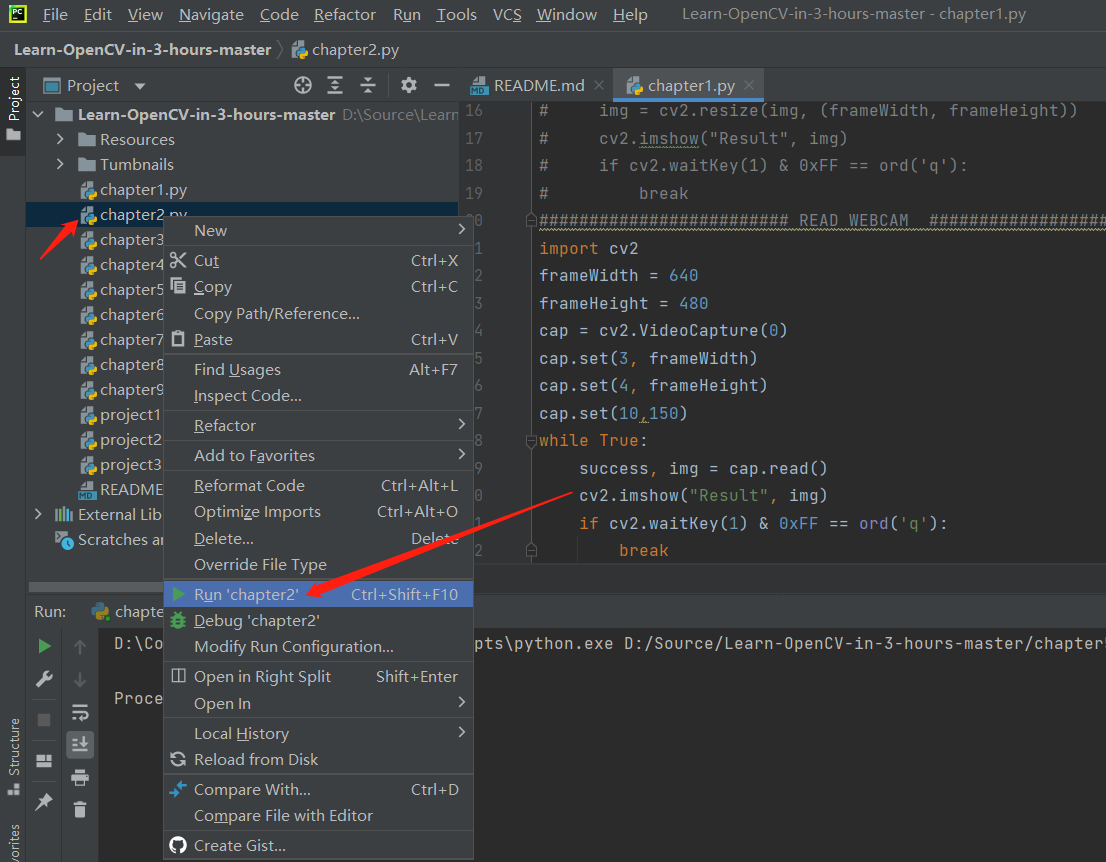1106x862 pixels.
Task: Click the trash Clear All icon
Action: tap(80, 809)
